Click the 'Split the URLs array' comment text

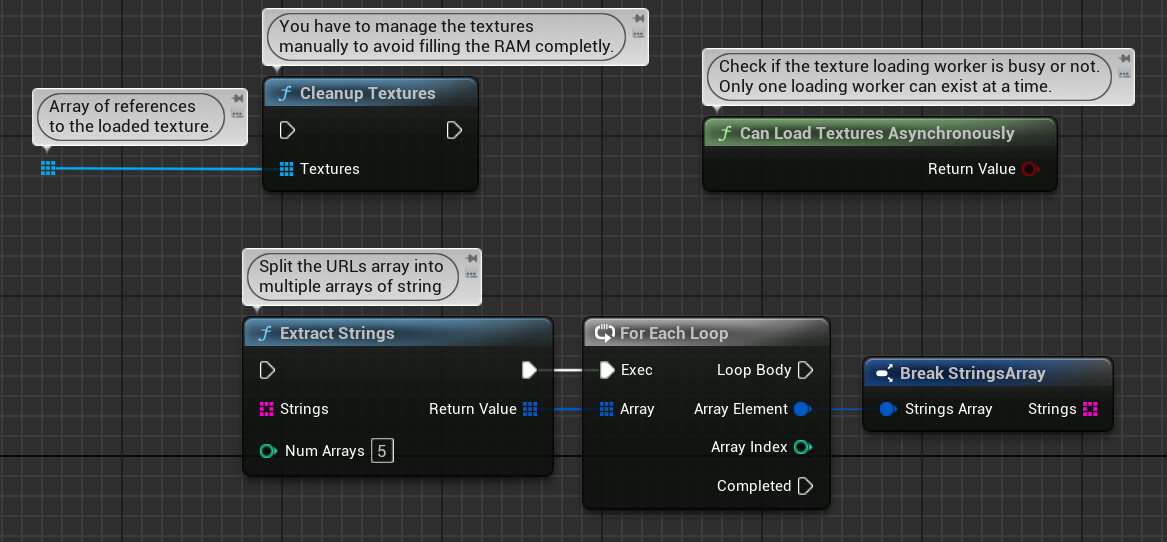point(351,276)
